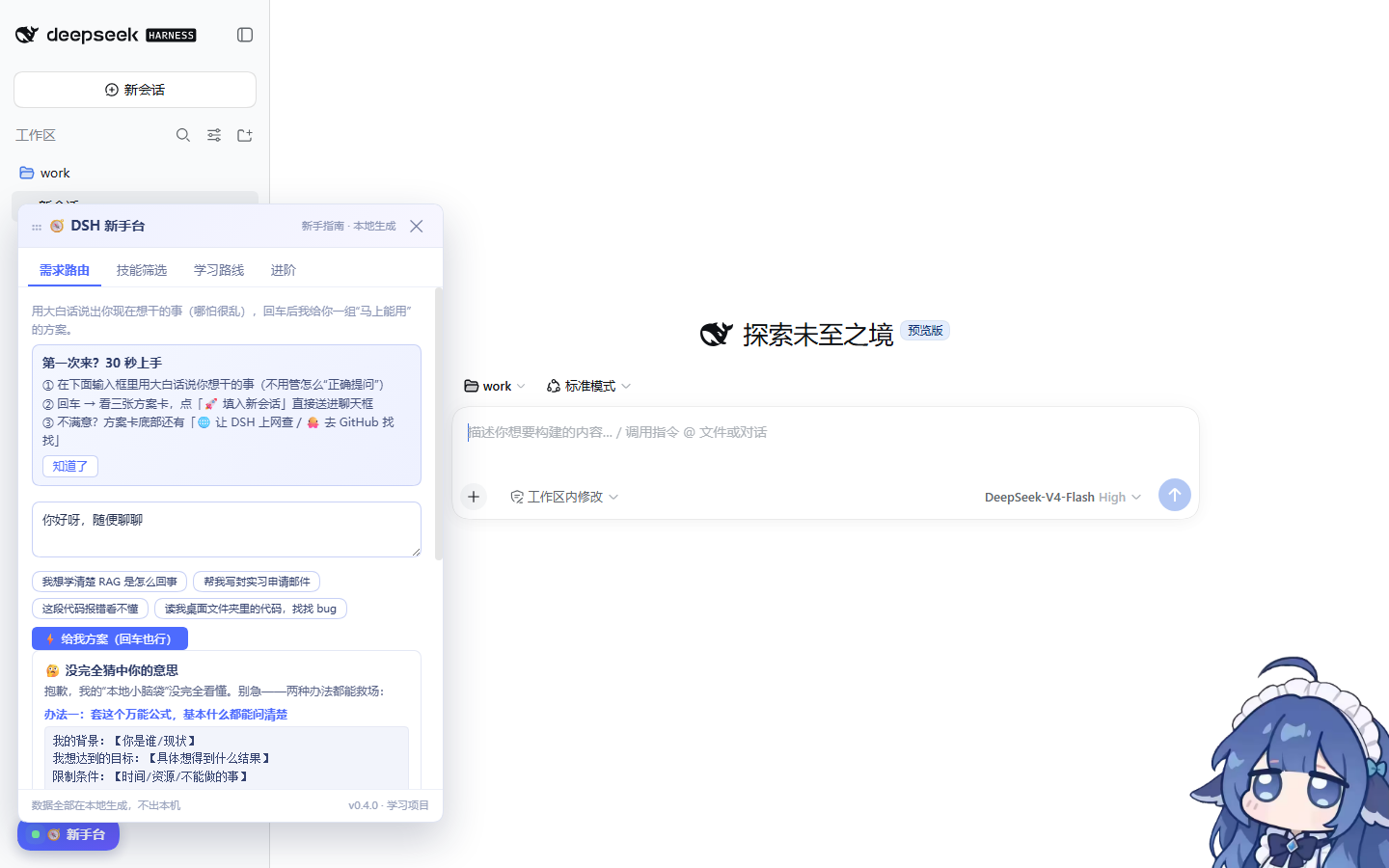
Task: Collapse the sidebar with the panel toggle icon
Action: pyautogui.click(x=245, y=35)
